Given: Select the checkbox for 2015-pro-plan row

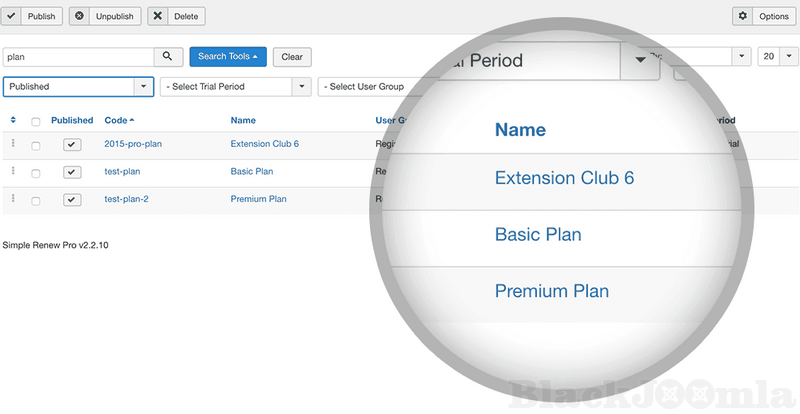Looking at the screenshot, I should 36,145.
